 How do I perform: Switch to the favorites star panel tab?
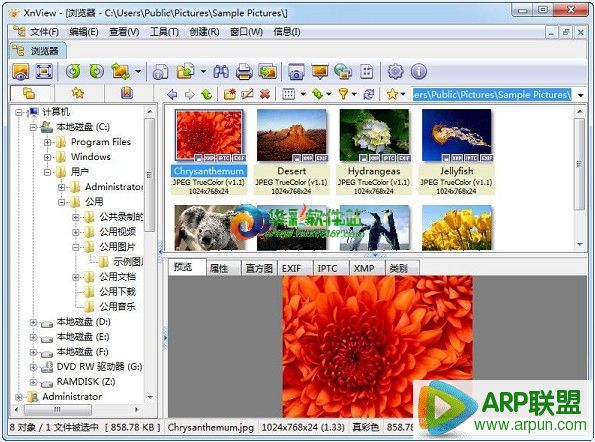78,93
